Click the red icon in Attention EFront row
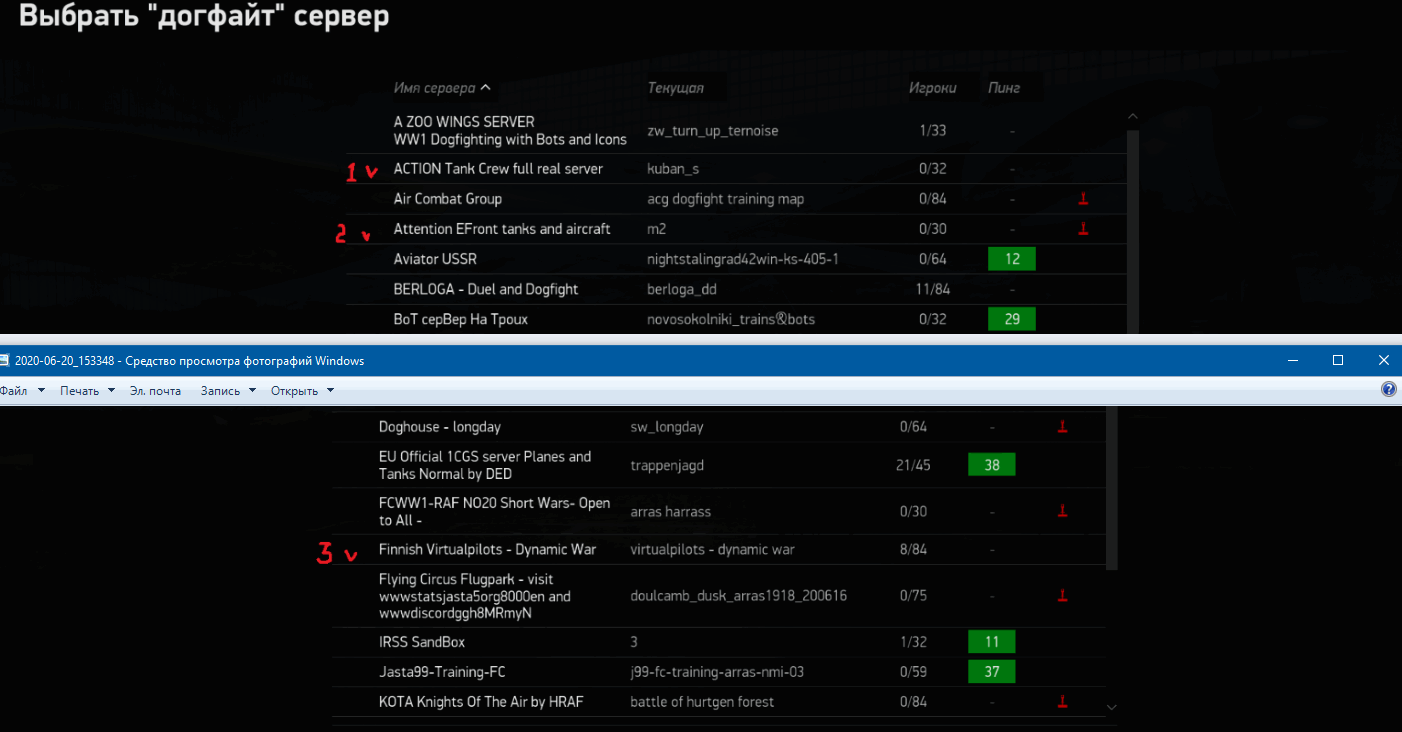This screenshot has width=1402, height=732. coord(1082,229)
